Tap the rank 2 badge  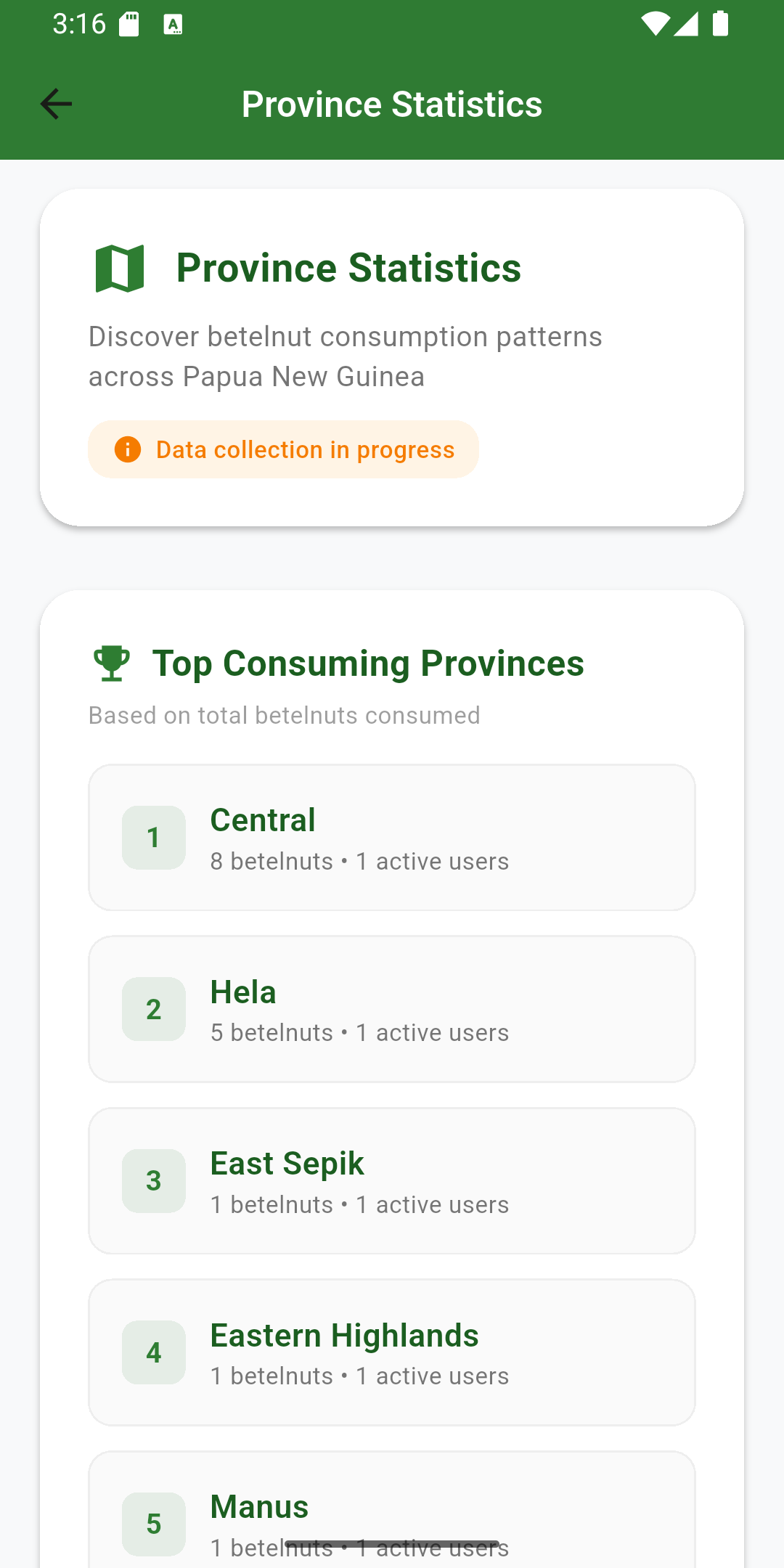tap(154, 1009)
